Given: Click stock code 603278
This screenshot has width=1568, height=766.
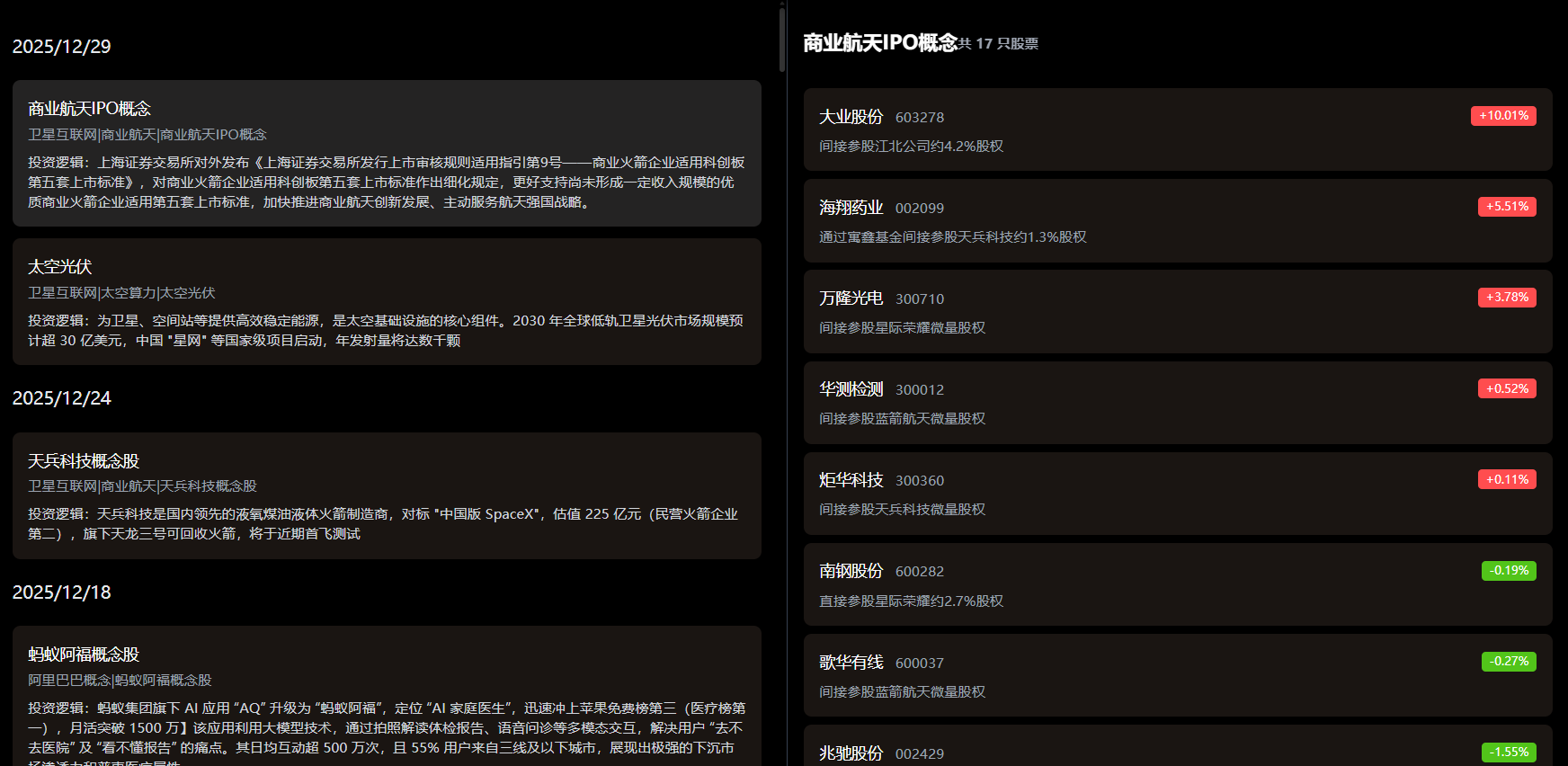Looking at the screenshot, I should point(919,118).
